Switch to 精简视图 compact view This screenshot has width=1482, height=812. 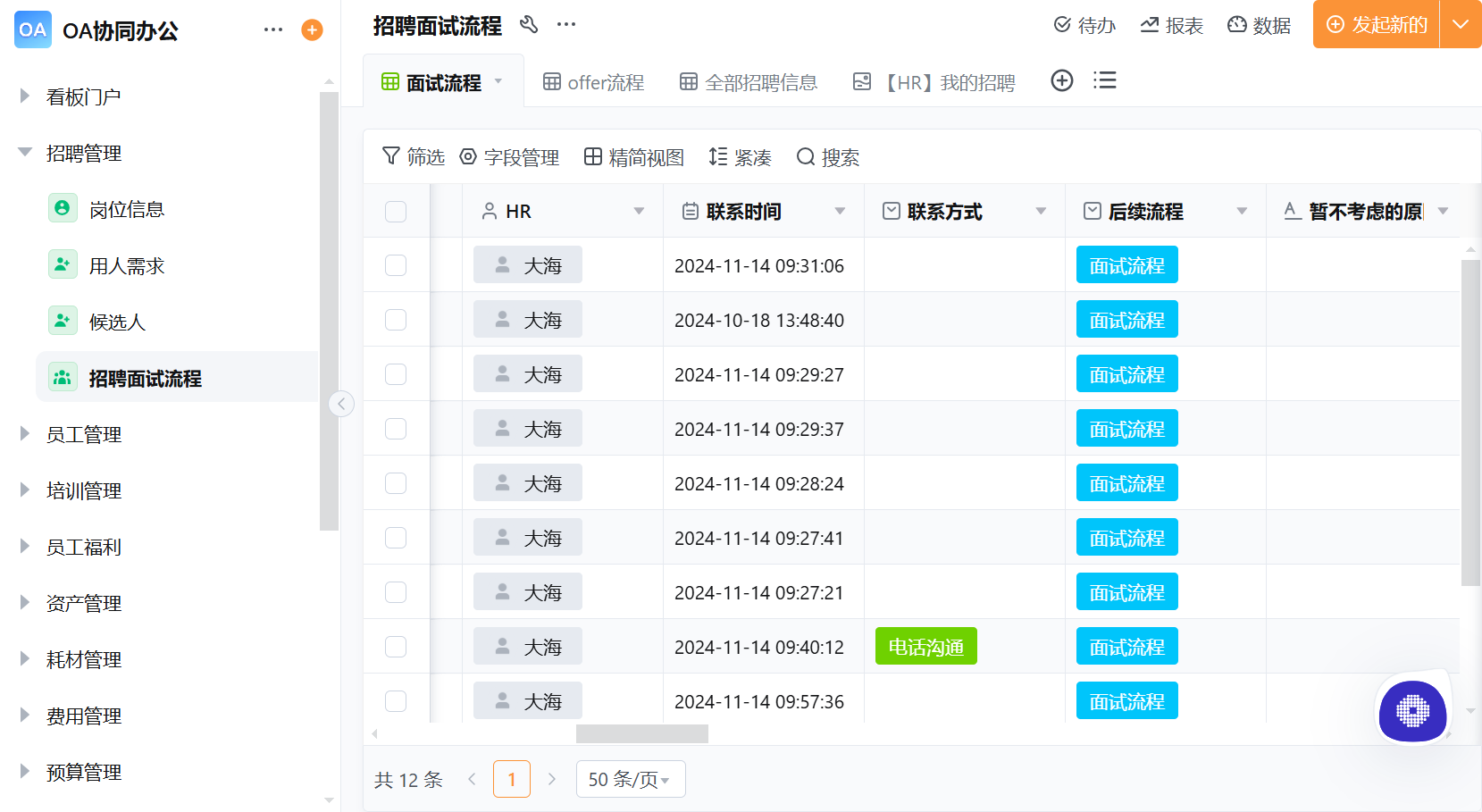click(634, 157)
